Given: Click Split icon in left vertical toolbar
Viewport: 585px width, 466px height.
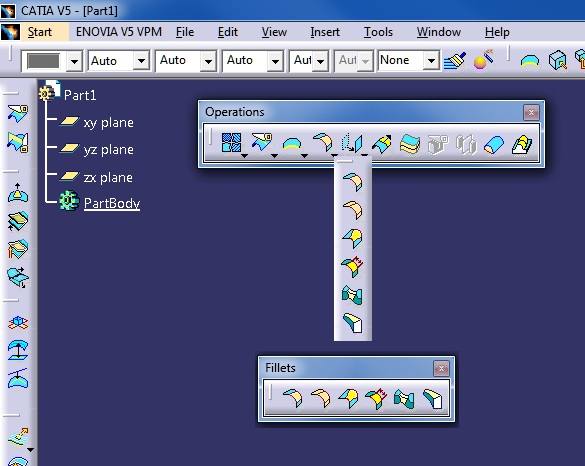Looking at the screenshot, I should [18, 113].
